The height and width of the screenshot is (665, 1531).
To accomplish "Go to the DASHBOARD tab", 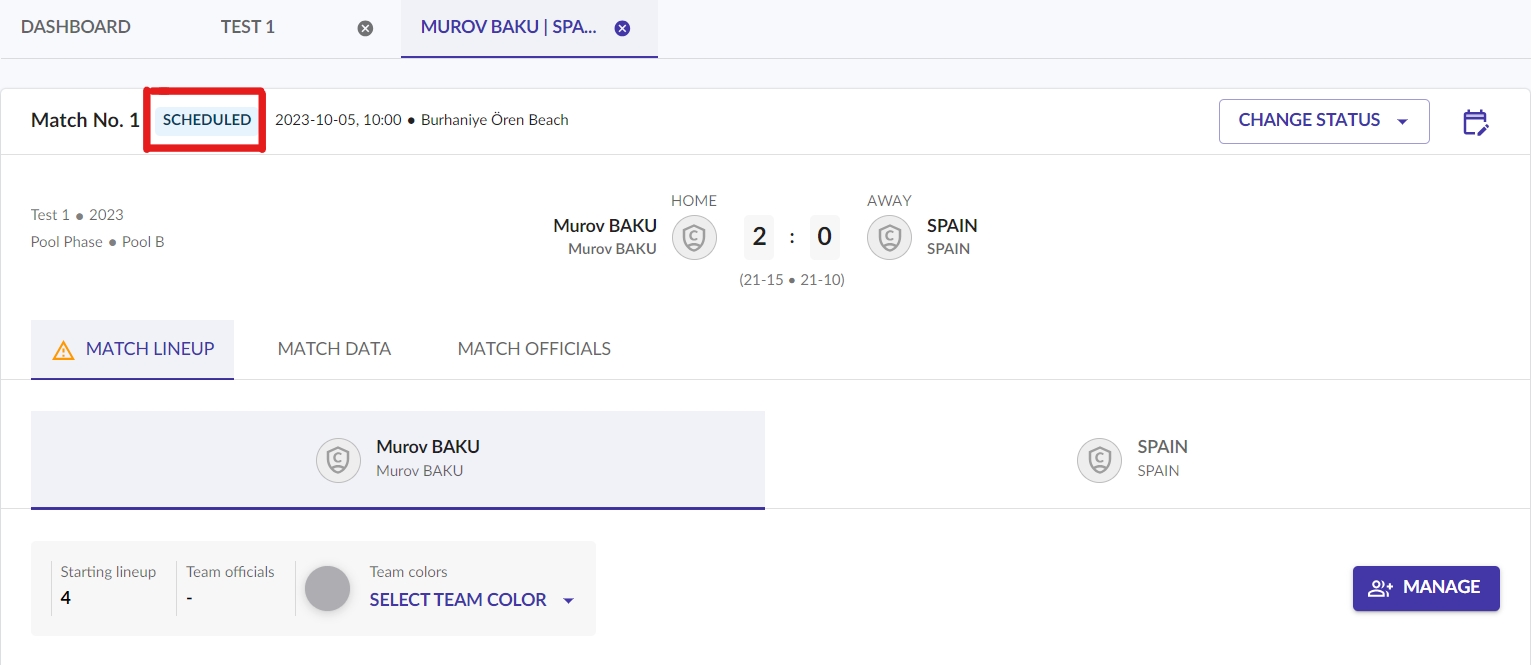I will coord(76,27).
